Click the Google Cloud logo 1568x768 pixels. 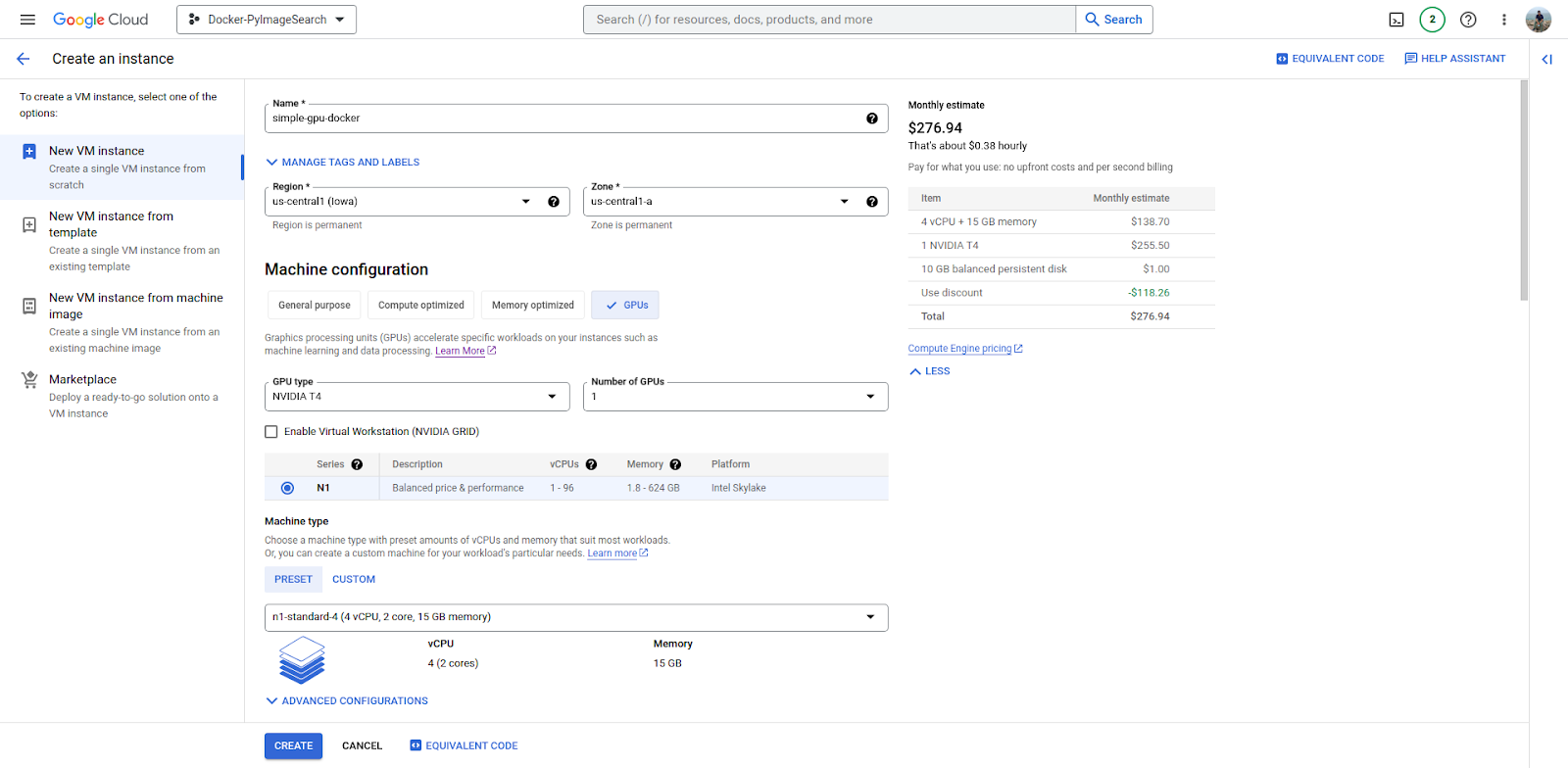click(100, 20)
